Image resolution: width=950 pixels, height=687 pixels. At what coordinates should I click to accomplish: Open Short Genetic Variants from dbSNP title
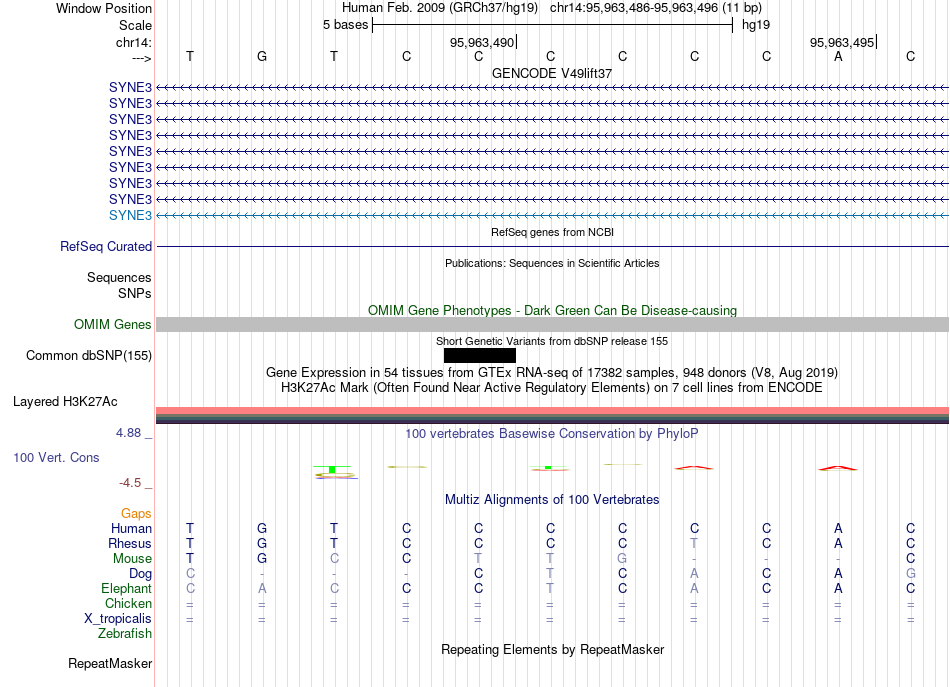click(552, 341)
